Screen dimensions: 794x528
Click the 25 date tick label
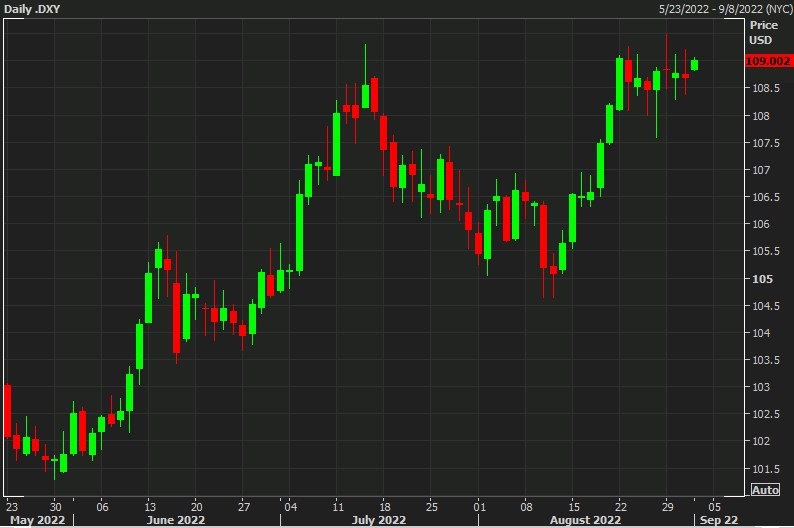pyautogui.click(x=431, y=507)
